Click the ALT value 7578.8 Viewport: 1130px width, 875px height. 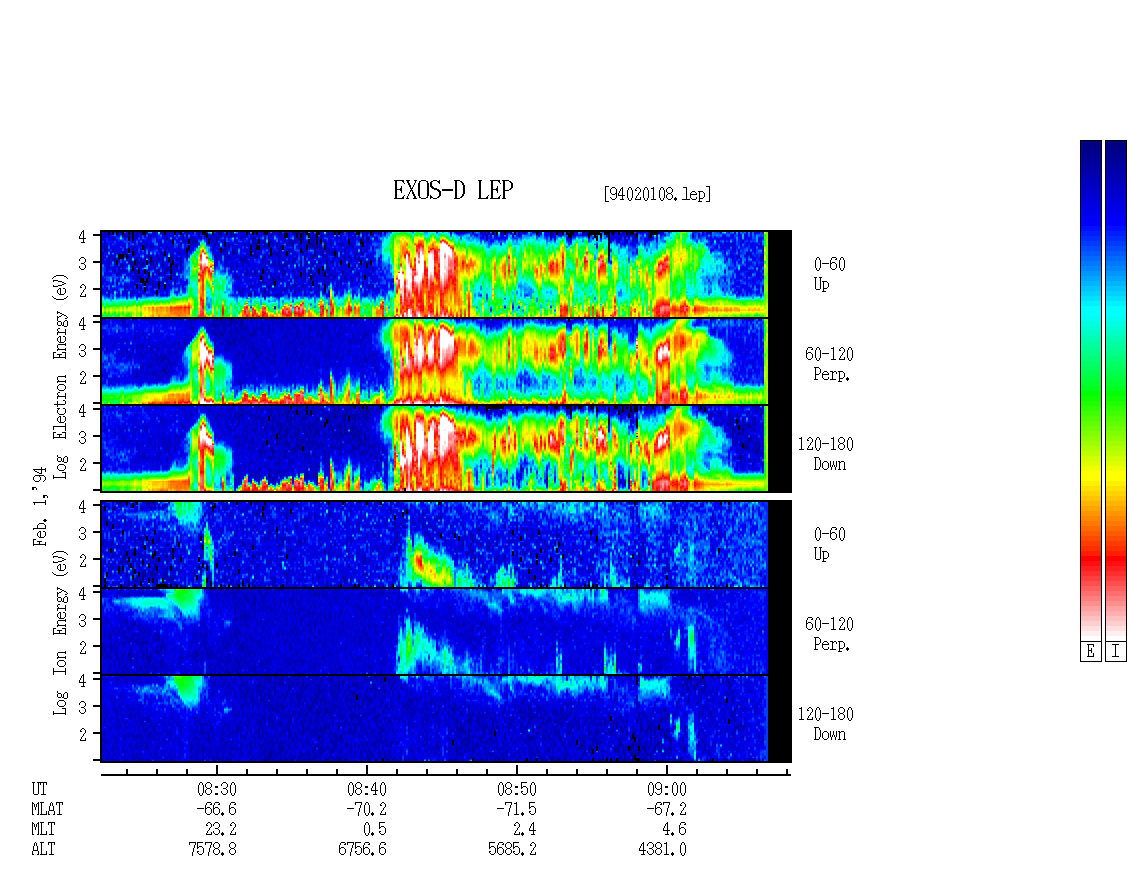coord(213,850)
